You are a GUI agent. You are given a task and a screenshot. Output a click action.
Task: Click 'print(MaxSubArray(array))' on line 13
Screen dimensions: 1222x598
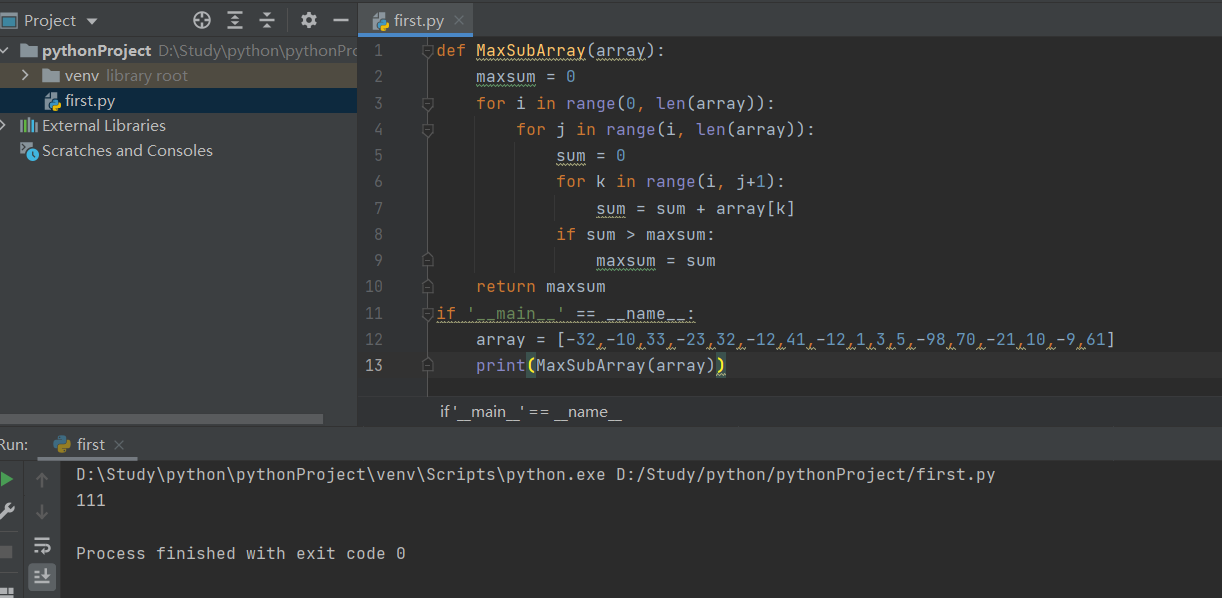[601, 365]
